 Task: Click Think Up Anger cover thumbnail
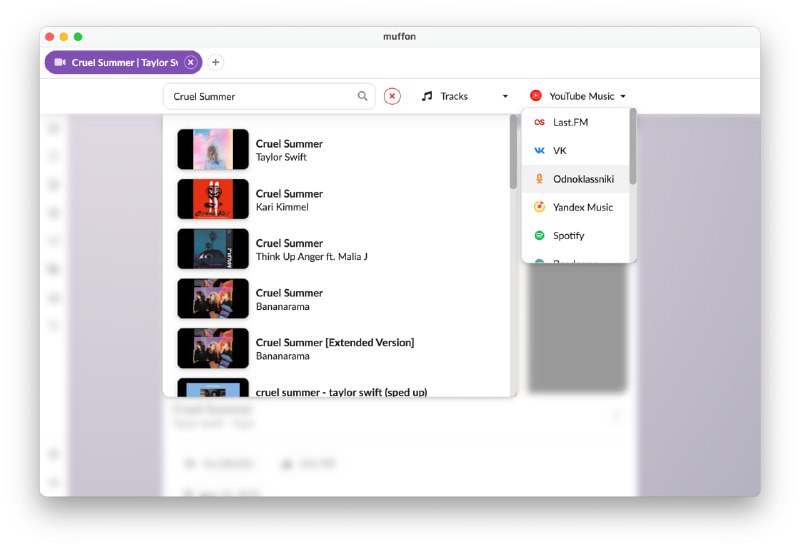coord(213,249)
